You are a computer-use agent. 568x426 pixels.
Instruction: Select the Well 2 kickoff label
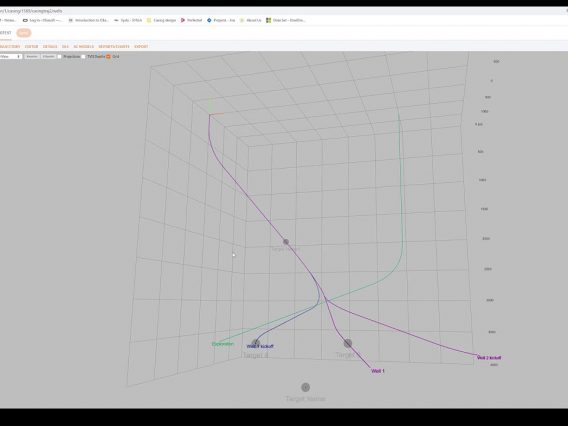[489, 358]
